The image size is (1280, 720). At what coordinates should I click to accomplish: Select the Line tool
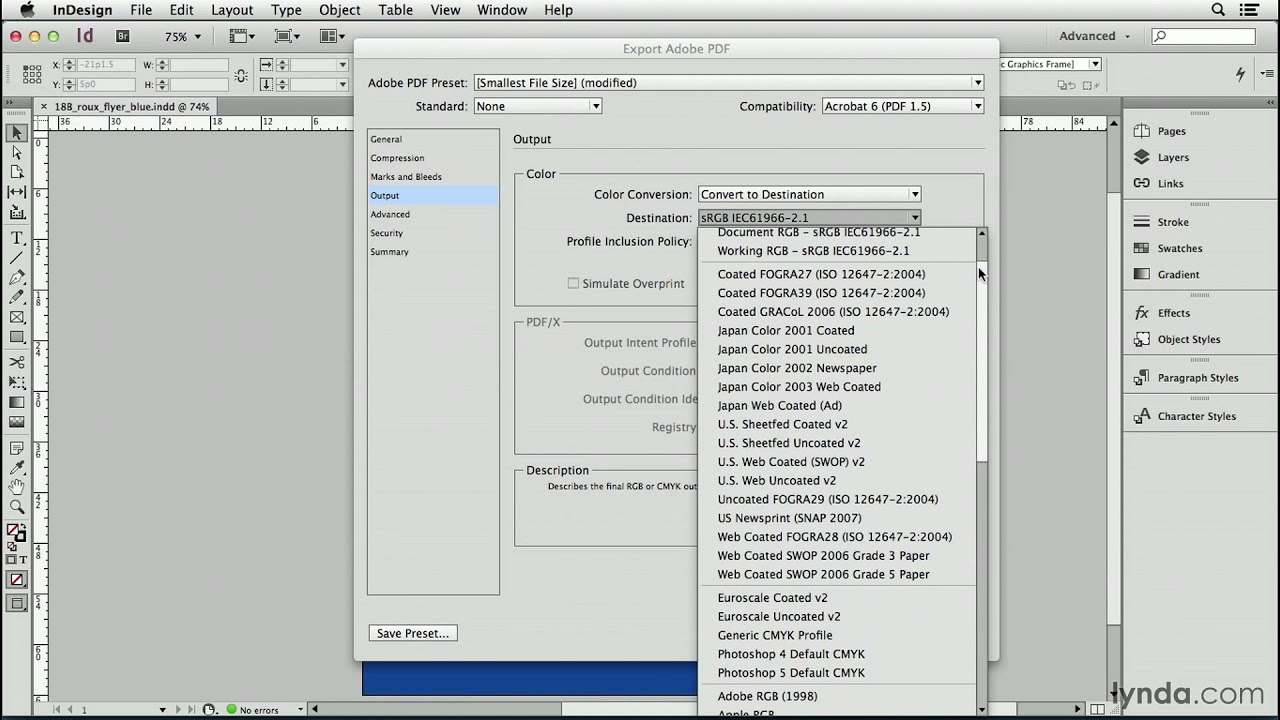click(17, 258)
